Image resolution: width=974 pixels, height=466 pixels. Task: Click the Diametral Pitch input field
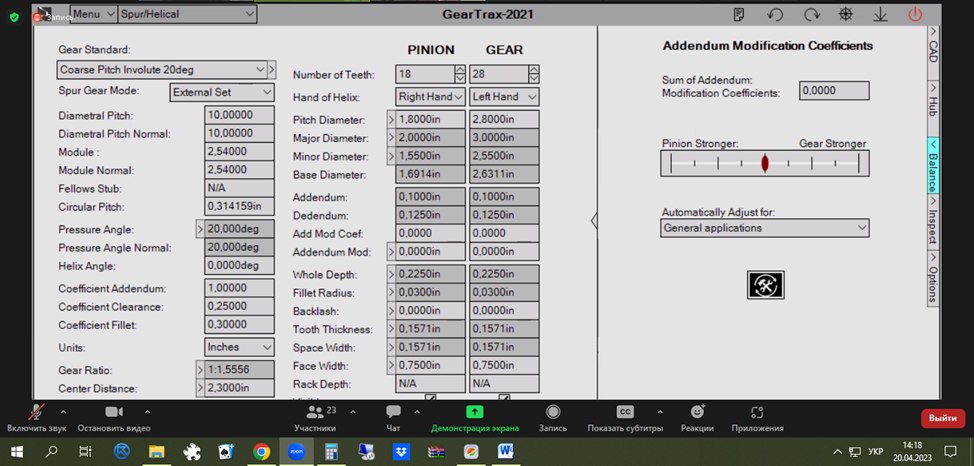pyautogui.click(x=239, y=115)
